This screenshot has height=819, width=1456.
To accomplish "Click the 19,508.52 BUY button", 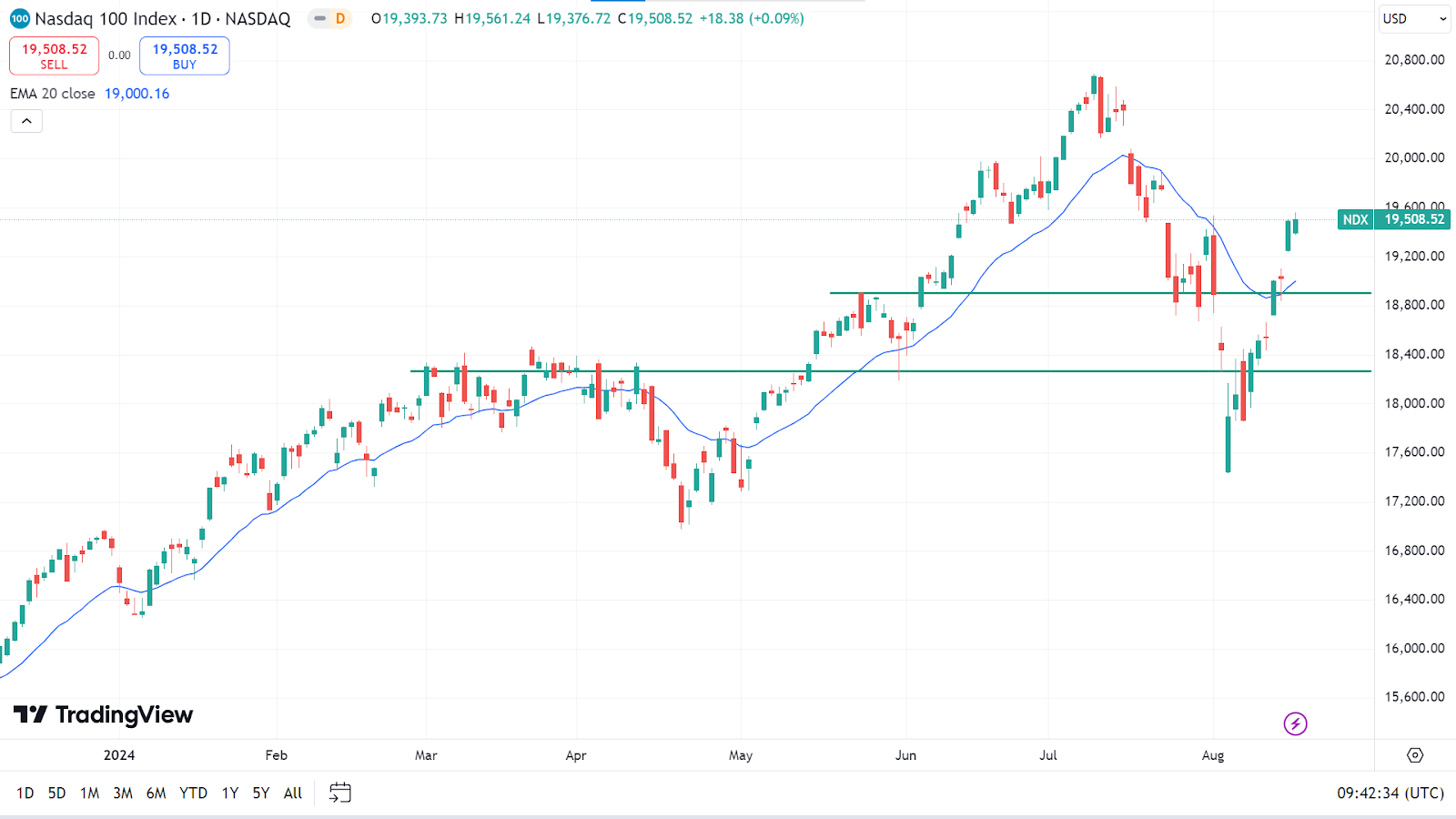I will pos(185,56).
